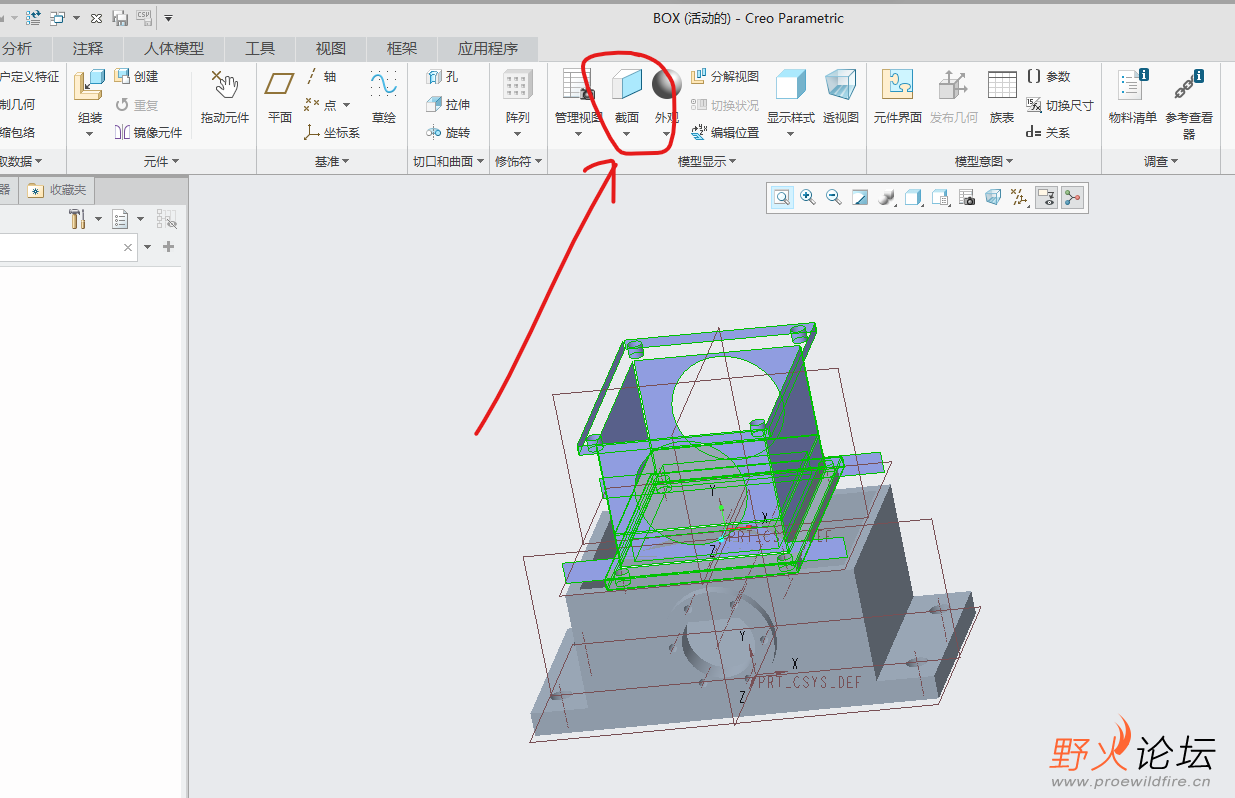Image resolution: width=1235 pixels, height=798 pixels.
Task: Select the 坐标系 (Coordinate System) tool
Action: [332, 132]
